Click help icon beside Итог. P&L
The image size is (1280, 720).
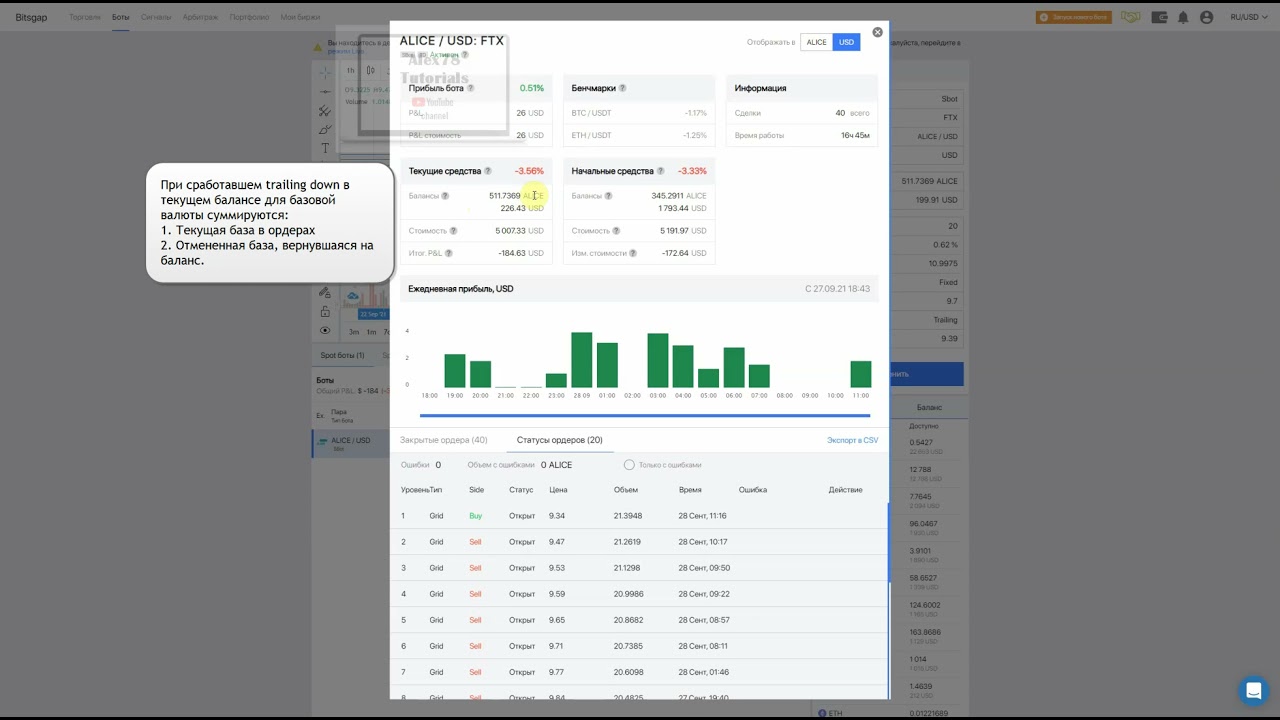[x=449, y=253]
